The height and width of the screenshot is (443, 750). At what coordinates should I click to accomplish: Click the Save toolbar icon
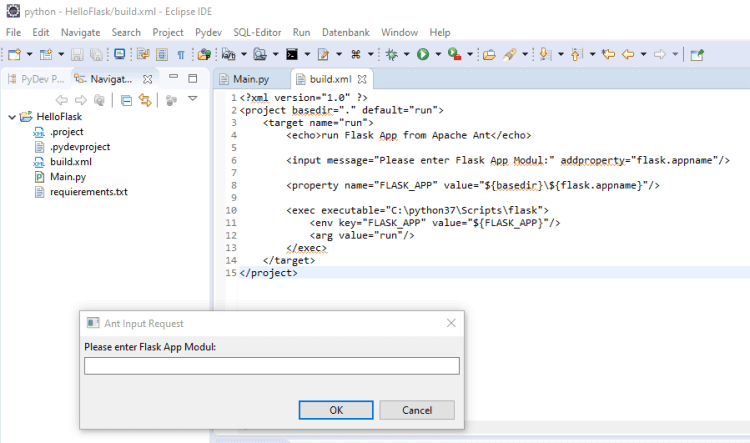75,54
